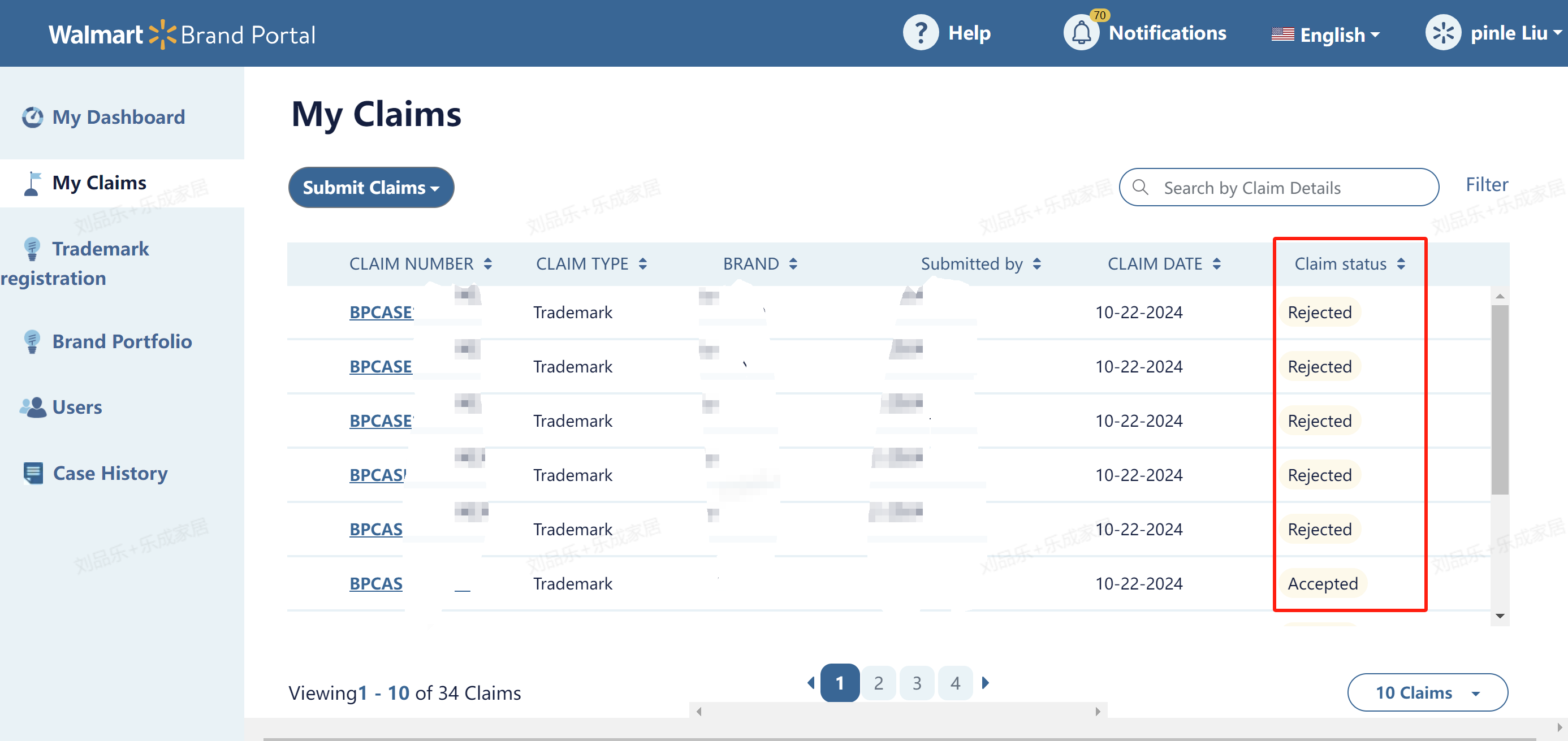Sort by Claim Number arrows
The image size is (1568, 741).
tap(487, 263)
